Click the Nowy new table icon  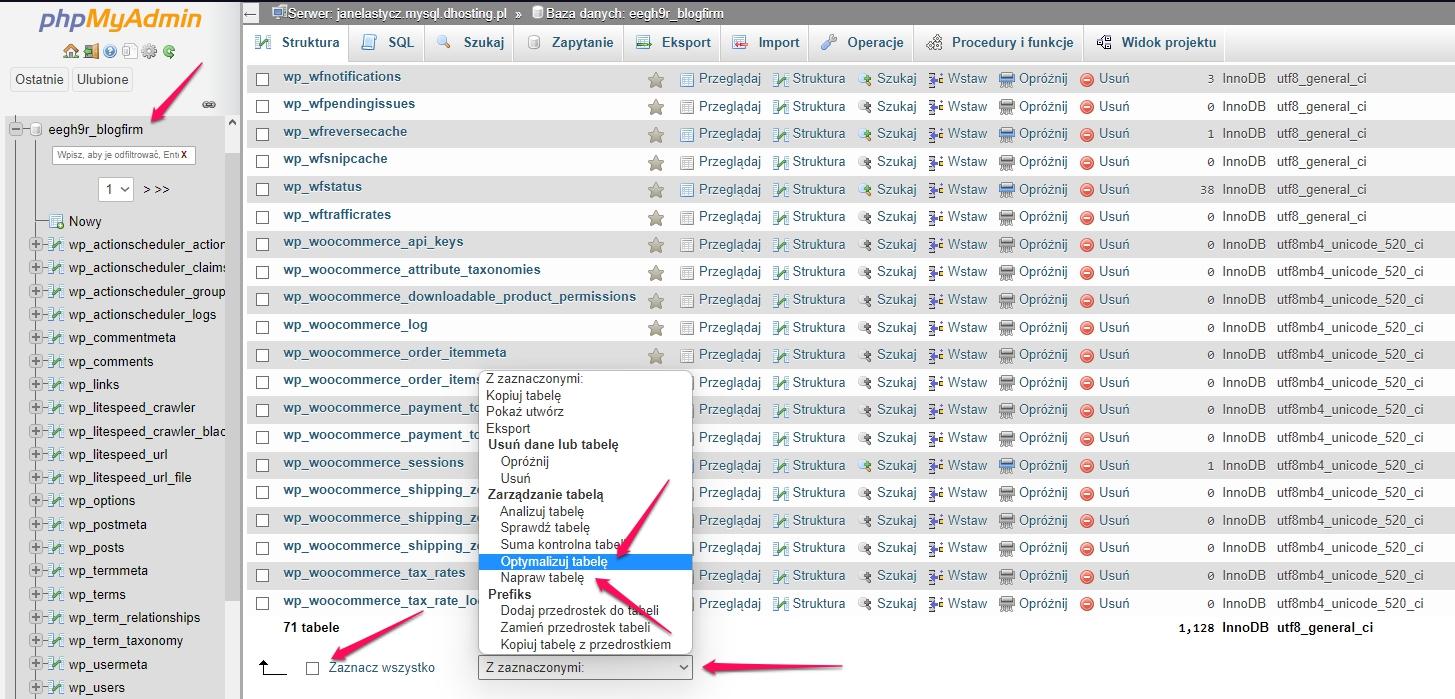57,222
